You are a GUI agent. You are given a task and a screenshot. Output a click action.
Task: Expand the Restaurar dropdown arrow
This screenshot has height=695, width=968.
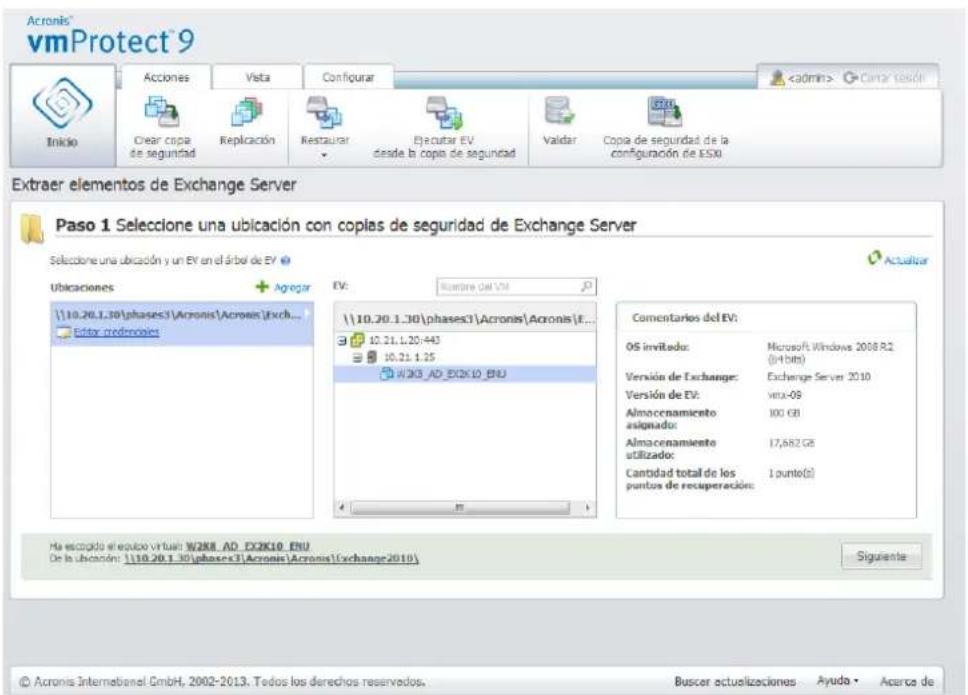click(x=324, y=155)
